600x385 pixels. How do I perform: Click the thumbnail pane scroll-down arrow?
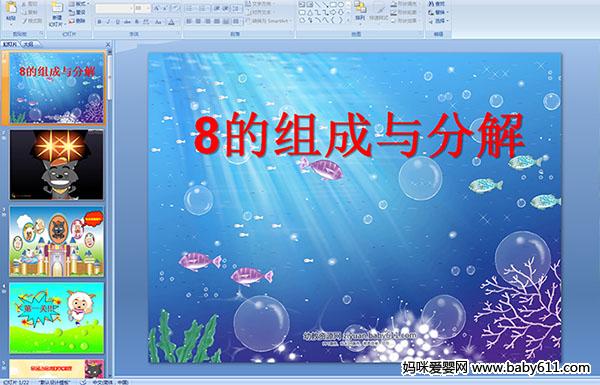pos(110,375)
